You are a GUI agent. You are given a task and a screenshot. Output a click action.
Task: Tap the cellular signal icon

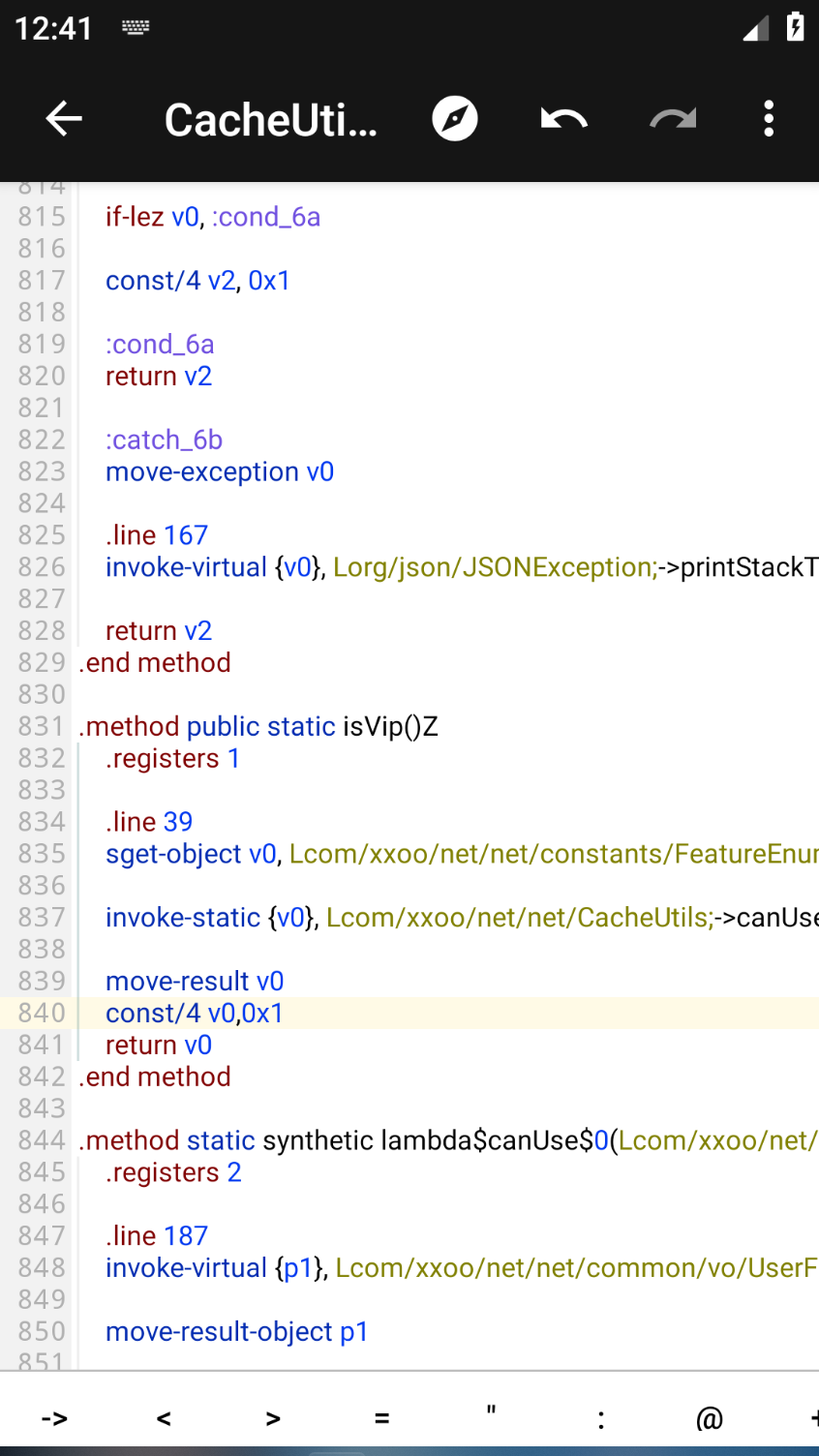pos(755,29)
